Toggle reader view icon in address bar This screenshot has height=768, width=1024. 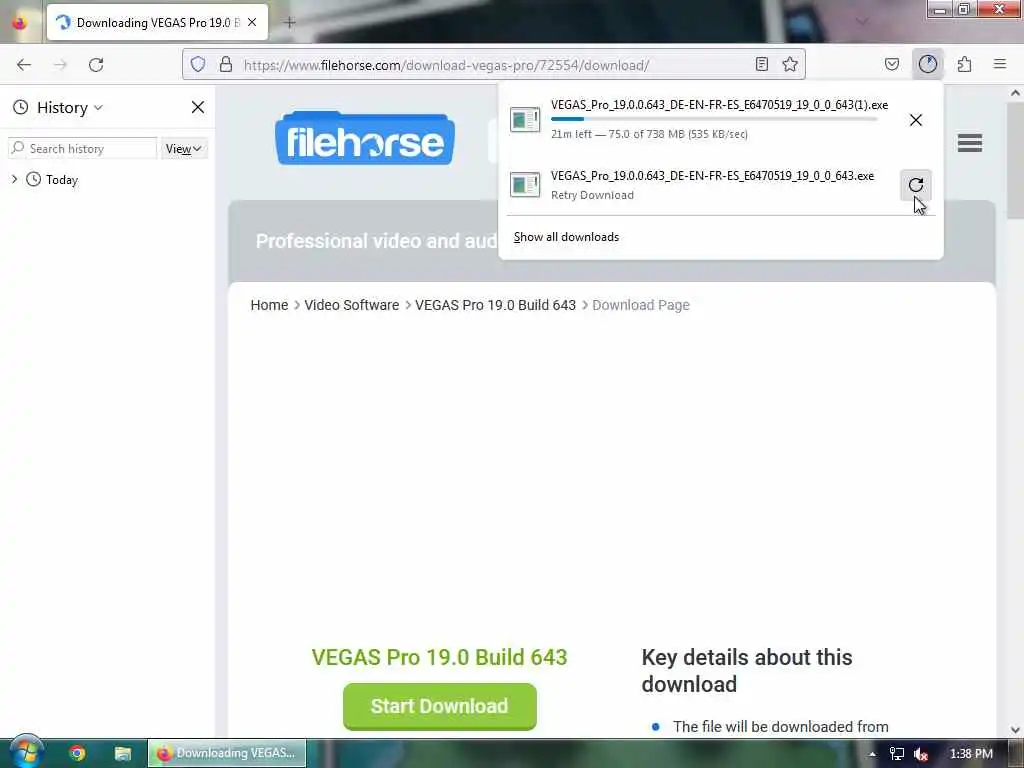coord(761,64)
